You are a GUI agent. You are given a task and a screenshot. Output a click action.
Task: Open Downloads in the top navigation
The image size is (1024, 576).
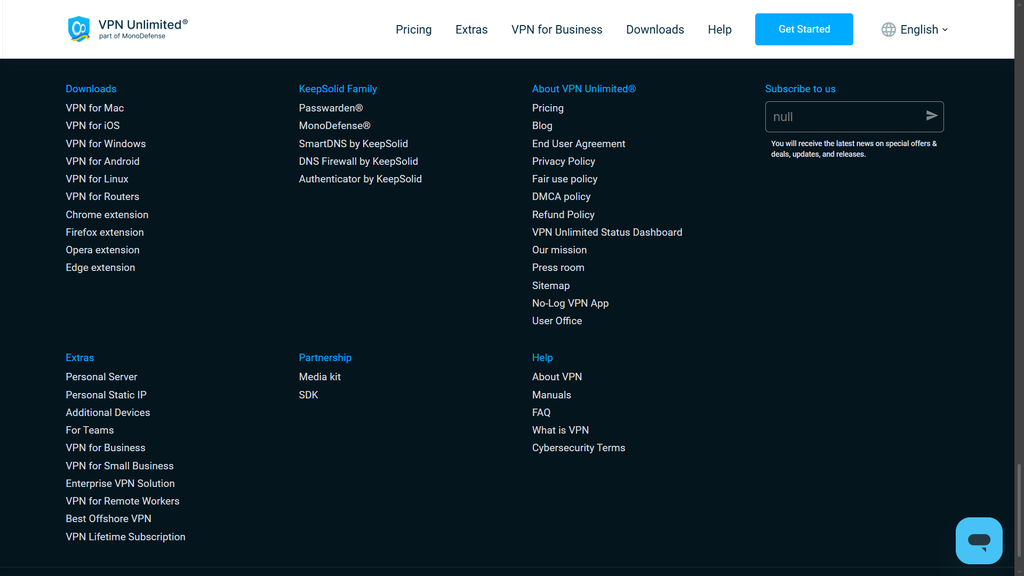655,29
